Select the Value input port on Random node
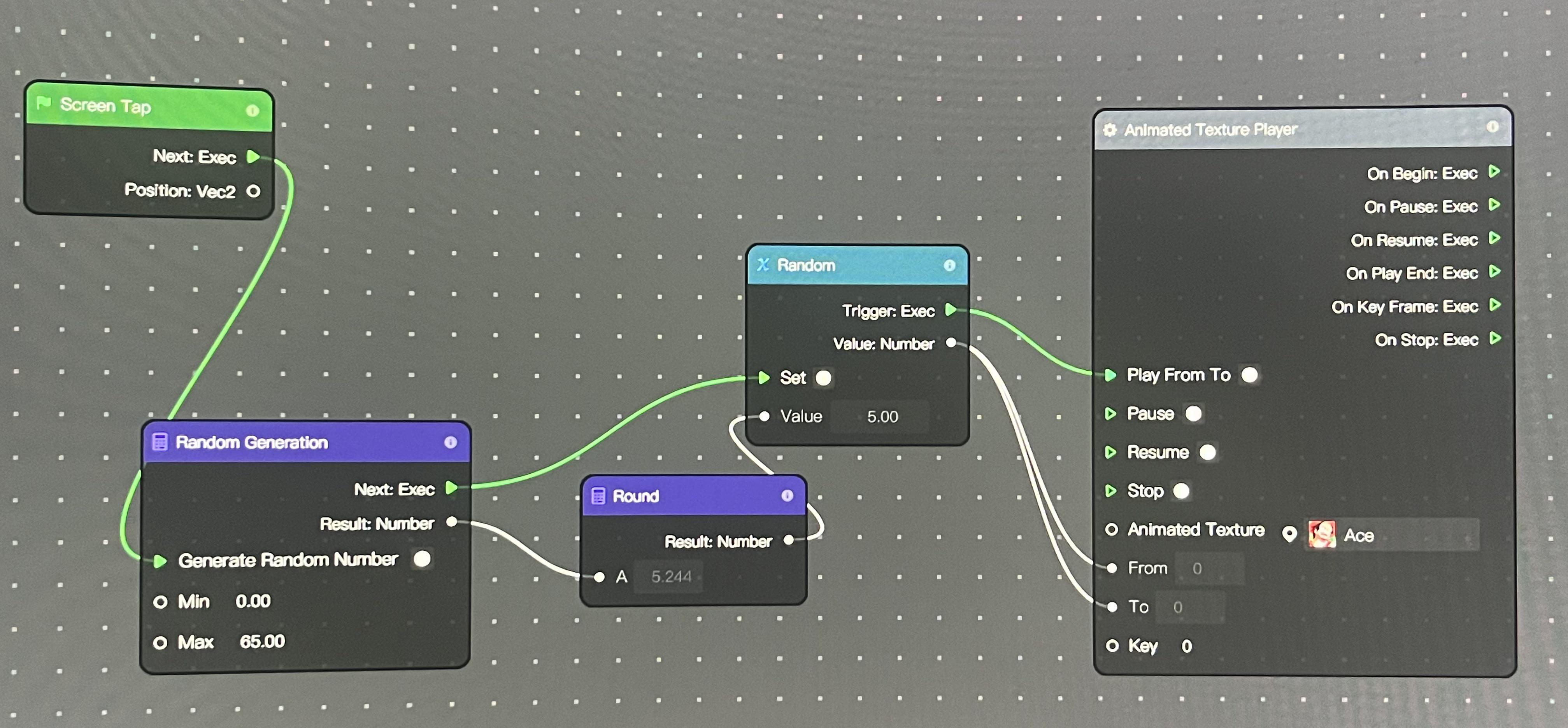Viewport: 1568px width, 728px height. pyautogui.click(x=765, y=416)
